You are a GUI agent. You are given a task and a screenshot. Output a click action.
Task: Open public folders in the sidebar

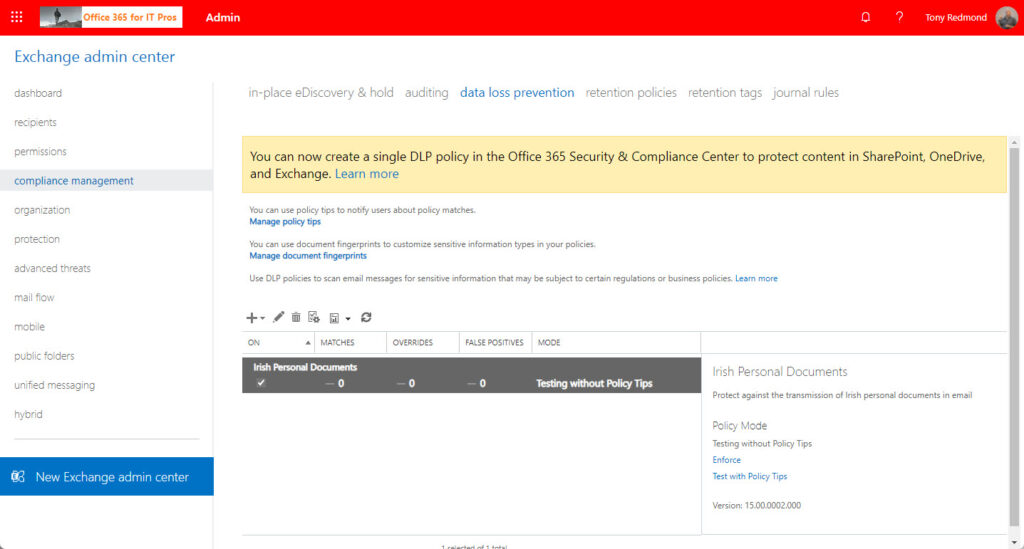click(44, 356)
